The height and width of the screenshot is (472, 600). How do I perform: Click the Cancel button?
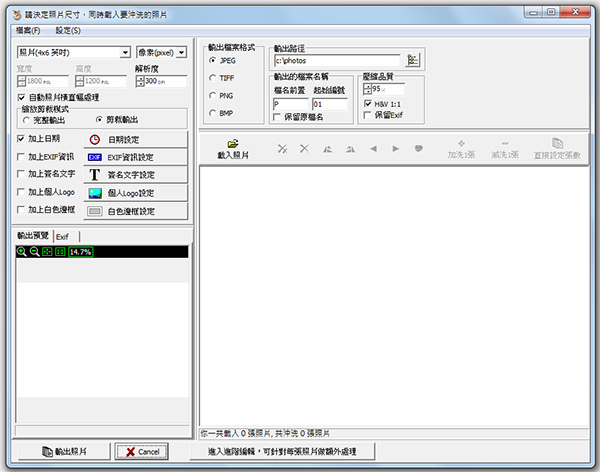click(142, 452)
